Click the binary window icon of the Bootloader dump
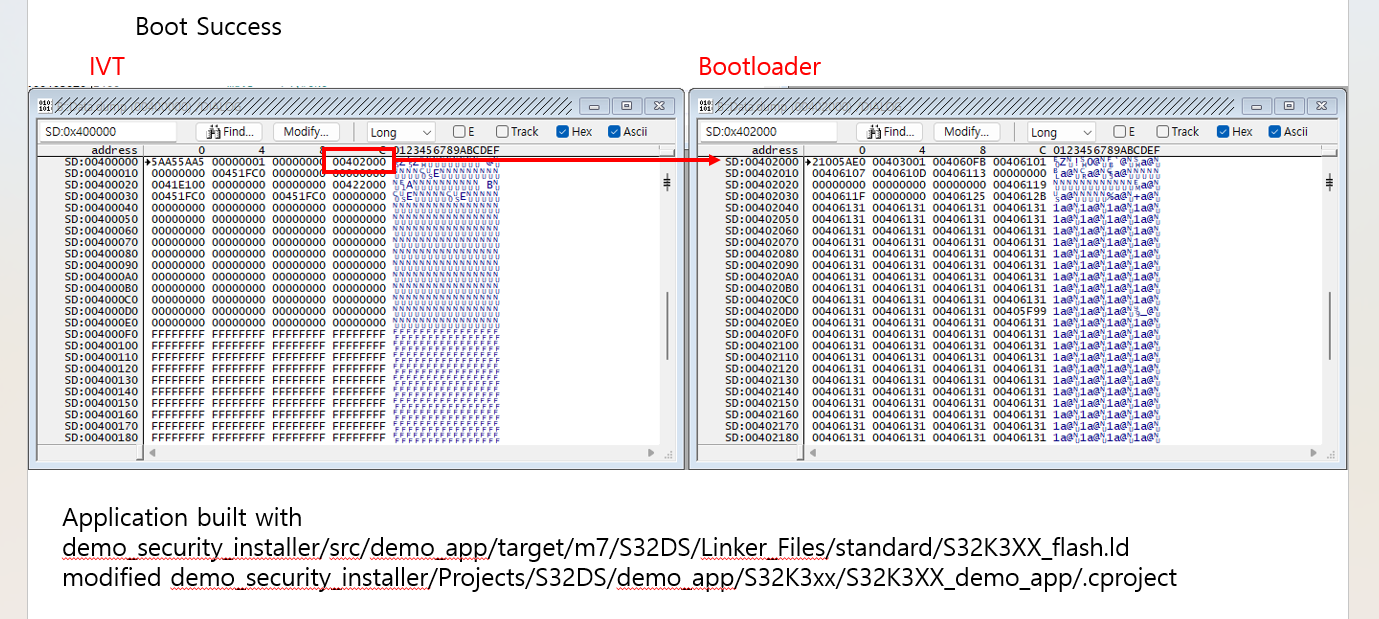 click(x=705, y=105)
